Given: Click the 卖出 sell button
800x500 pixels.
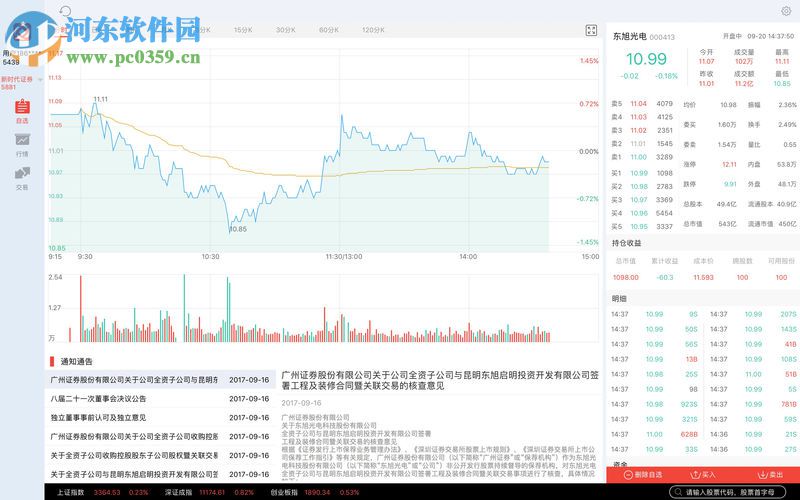Looking at the screenshot, I should [770, 474].
